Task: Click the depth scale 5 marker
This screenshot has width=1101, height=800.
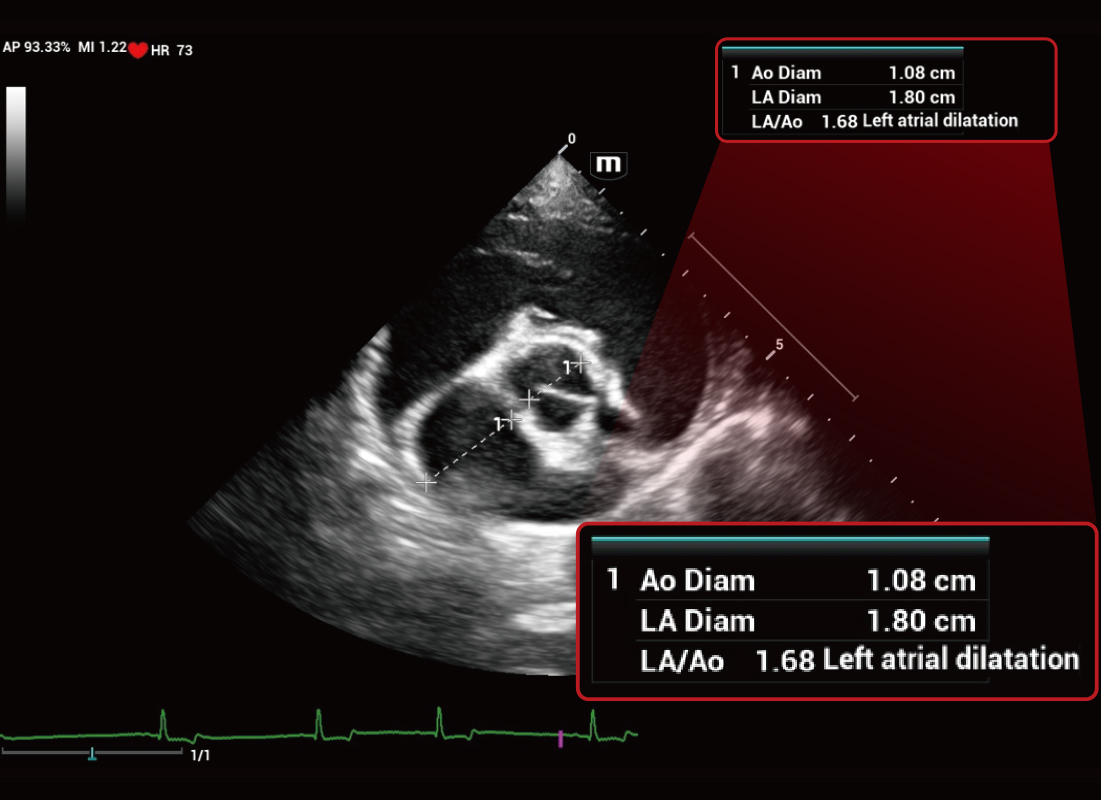Action: click(x=779, y=344)
